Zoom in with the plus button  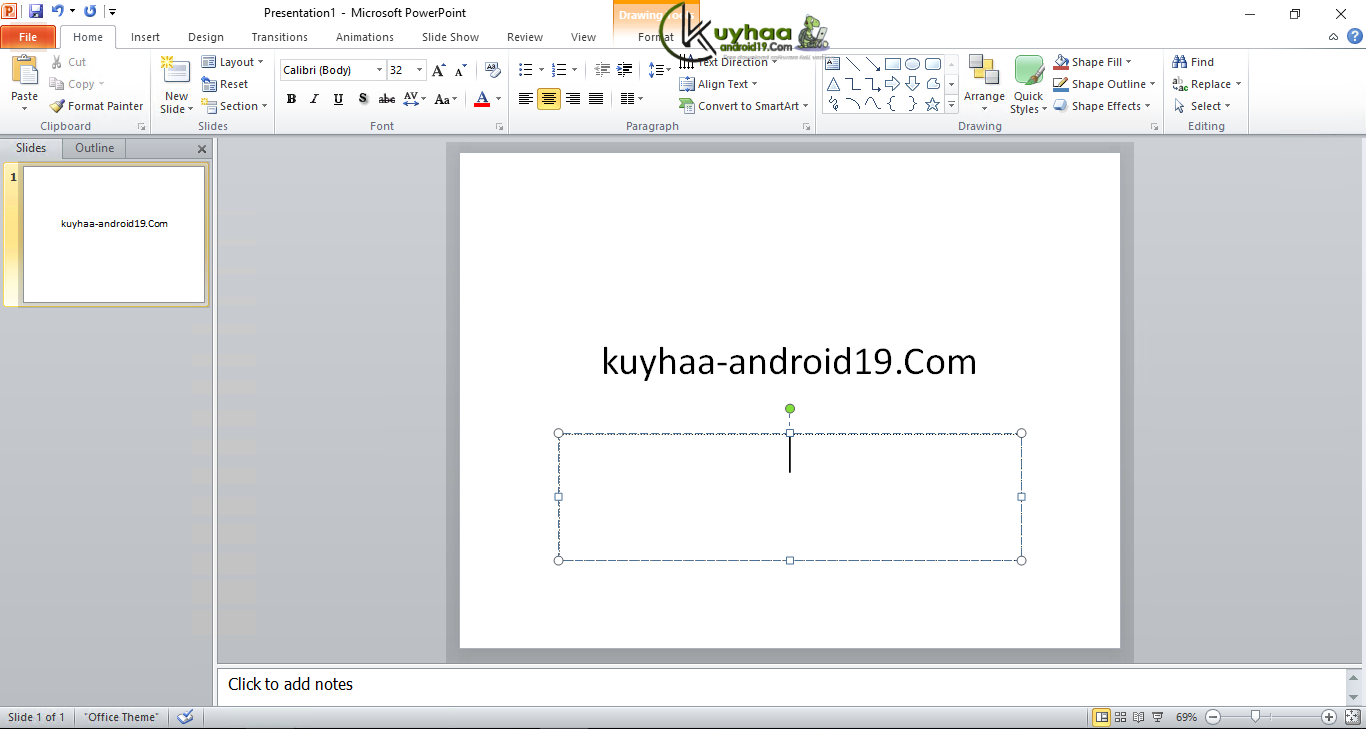point(1329,717)
